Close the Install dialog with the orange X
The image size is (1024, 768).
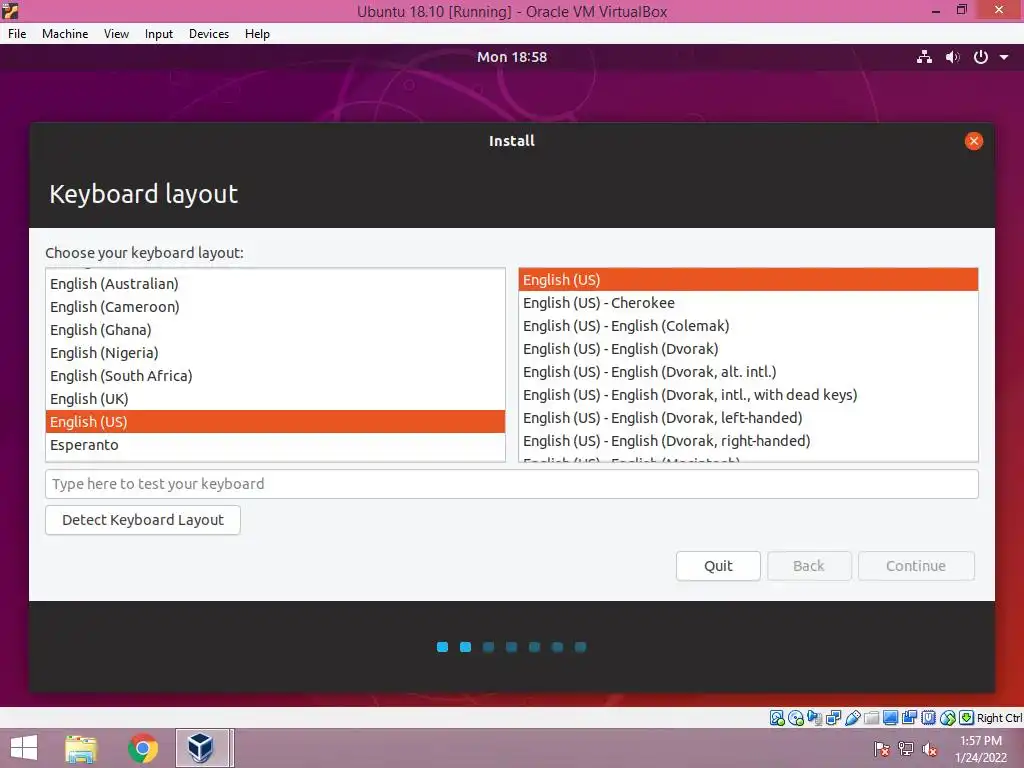click(x=973, y=141)
